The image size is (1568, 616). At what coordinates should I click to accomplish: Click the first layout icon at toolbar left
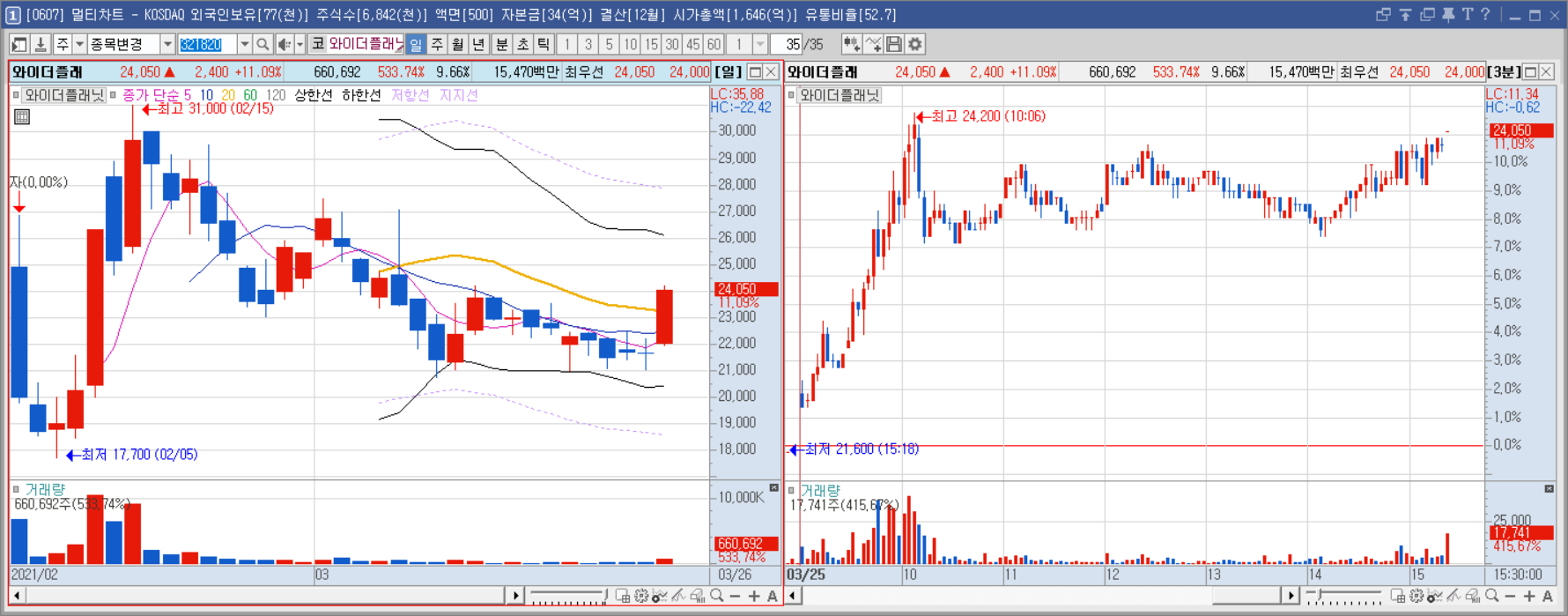click(x=18, y=44)
